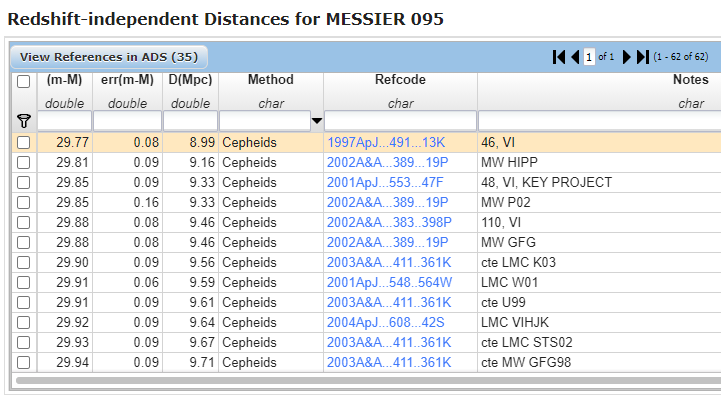721x399 pixels.
Task: Click the Refcode filter input field
Action: click(400, 121)
